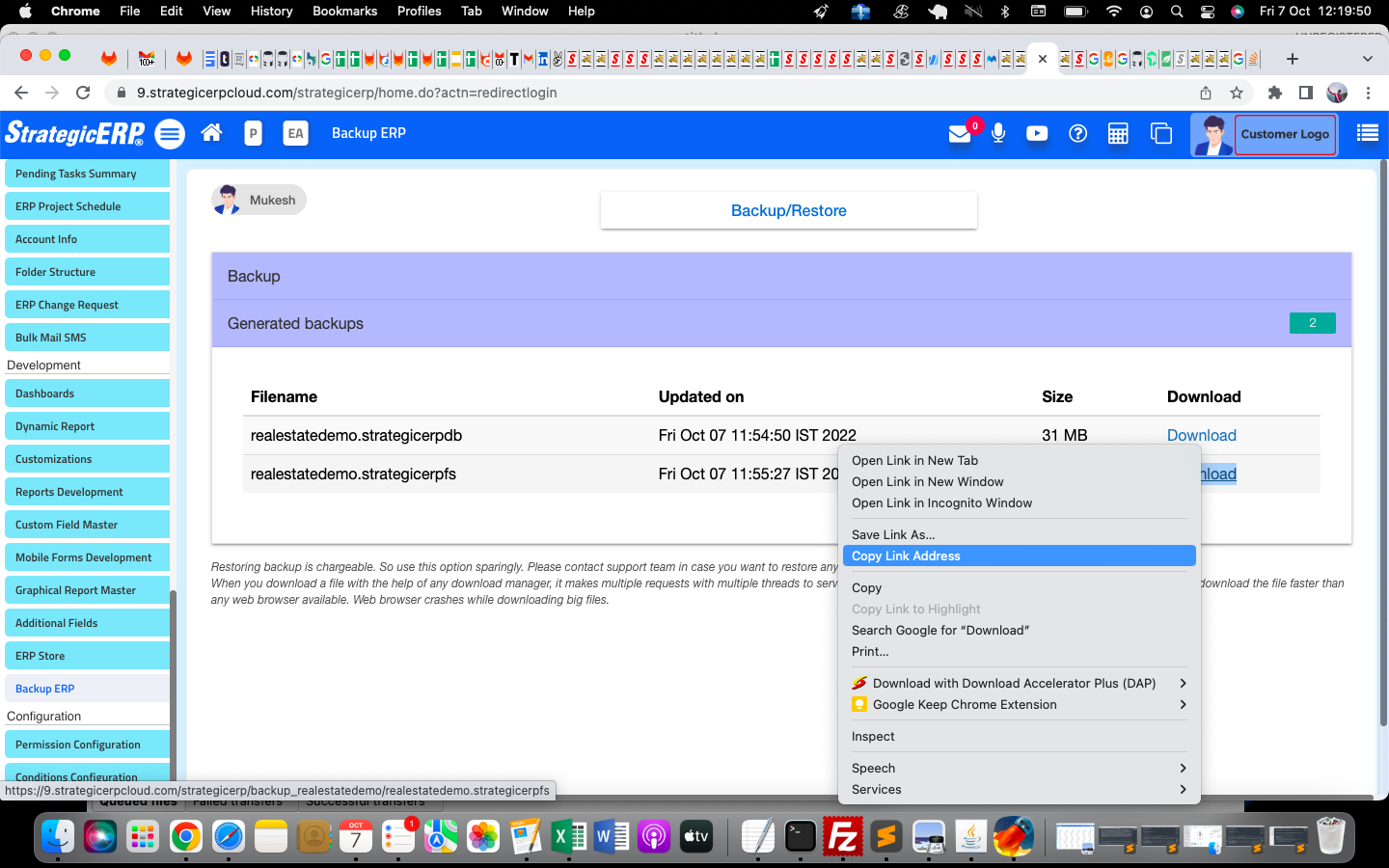Viewport: 1389px width, 868px height.
Task: Click the Backup/Restore button
Action: click(x=789, y=210)
